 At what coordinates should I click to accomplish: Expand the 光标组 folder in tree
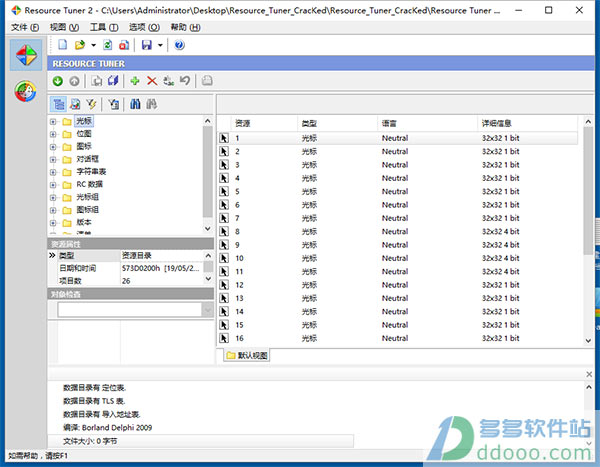point(53,198)
